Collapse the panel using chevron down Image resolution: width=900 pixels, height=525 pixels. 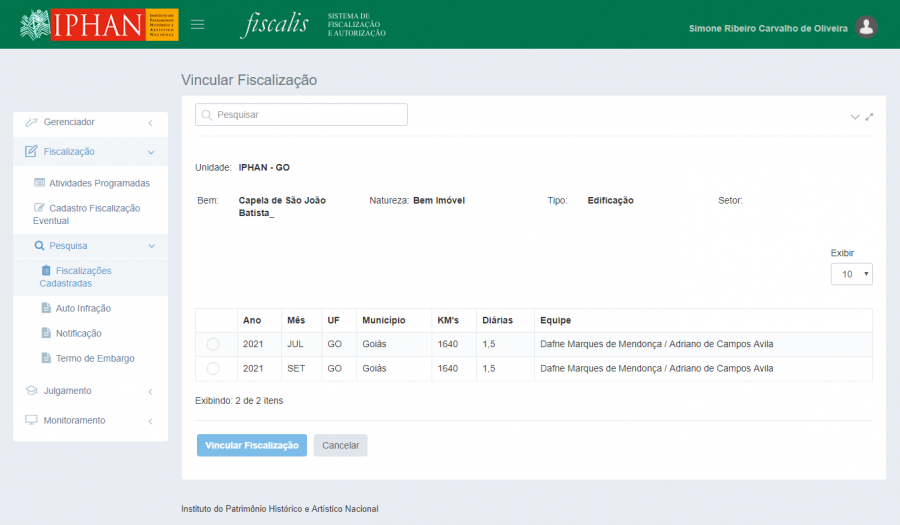855,117
